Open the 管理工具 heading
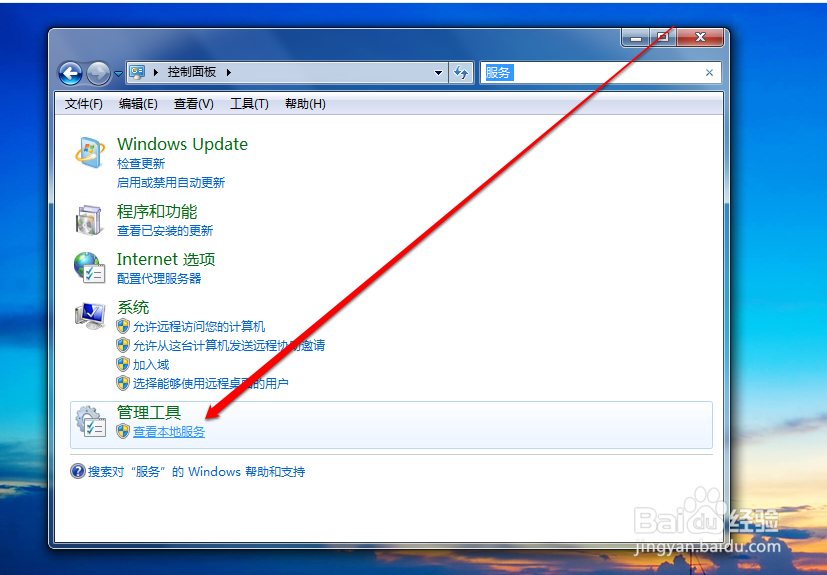This screenshot has height=575, width=827. coord(149,412)
